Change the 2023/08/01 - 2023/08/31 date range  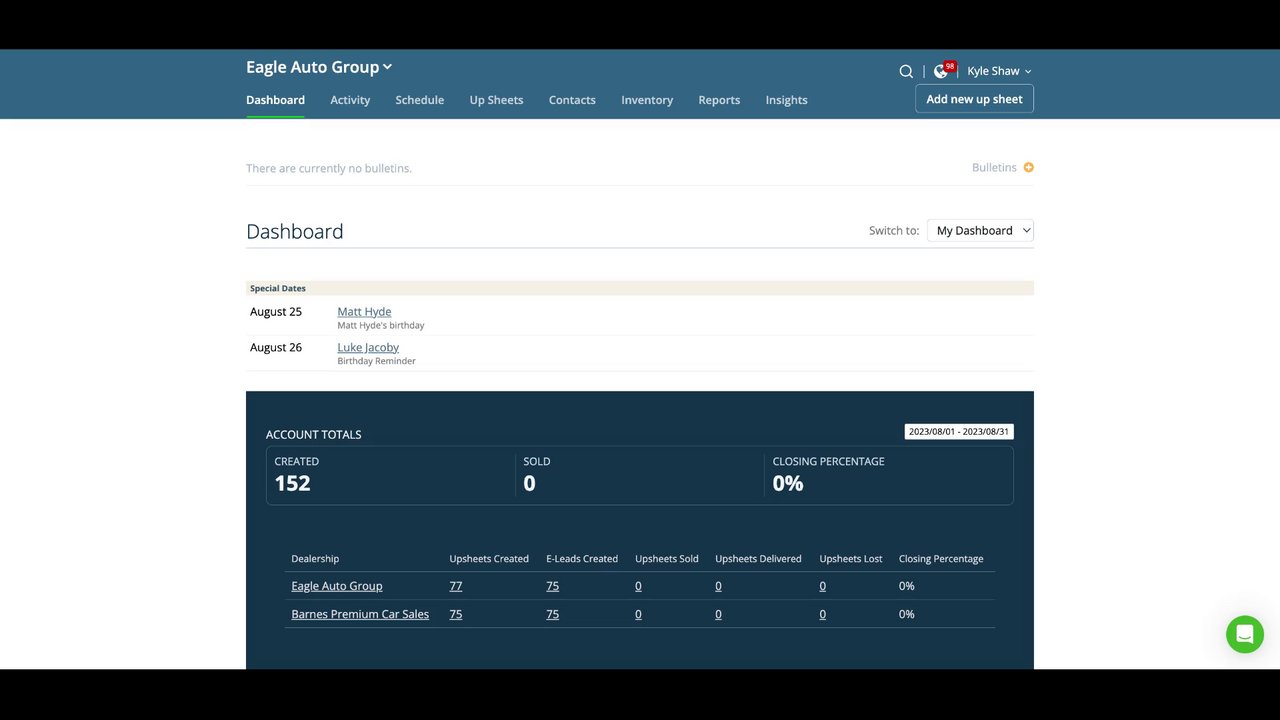(959, 432)
